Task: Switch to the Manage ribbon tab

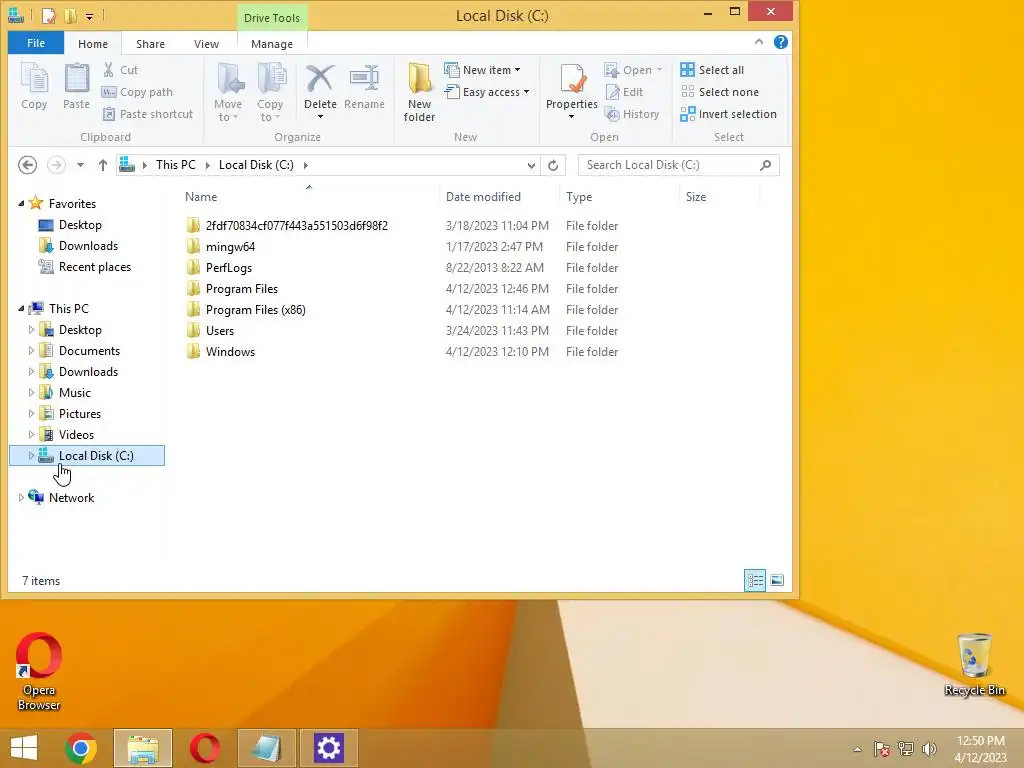Action: [272, 44]
